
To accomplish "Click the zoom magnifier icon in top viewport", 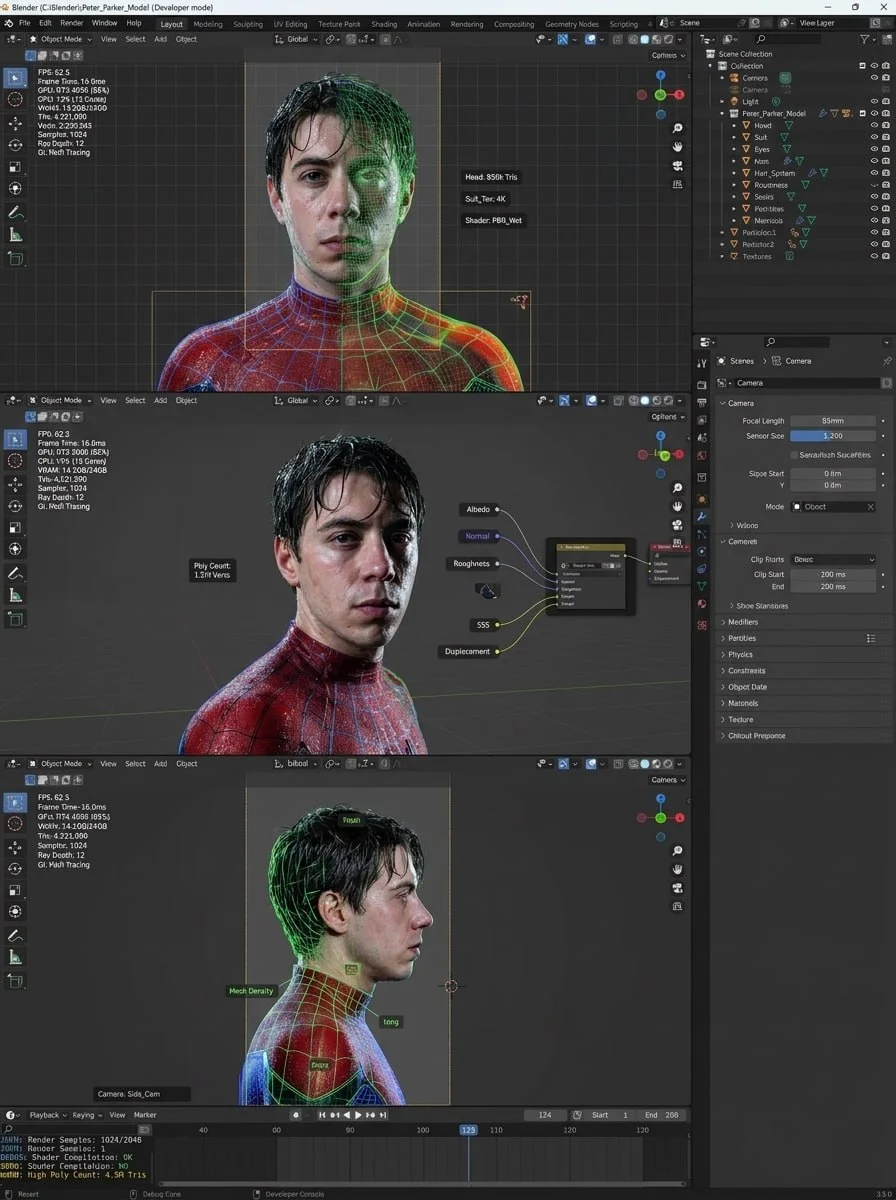I will pyautogui.click(x=677, y=129).
